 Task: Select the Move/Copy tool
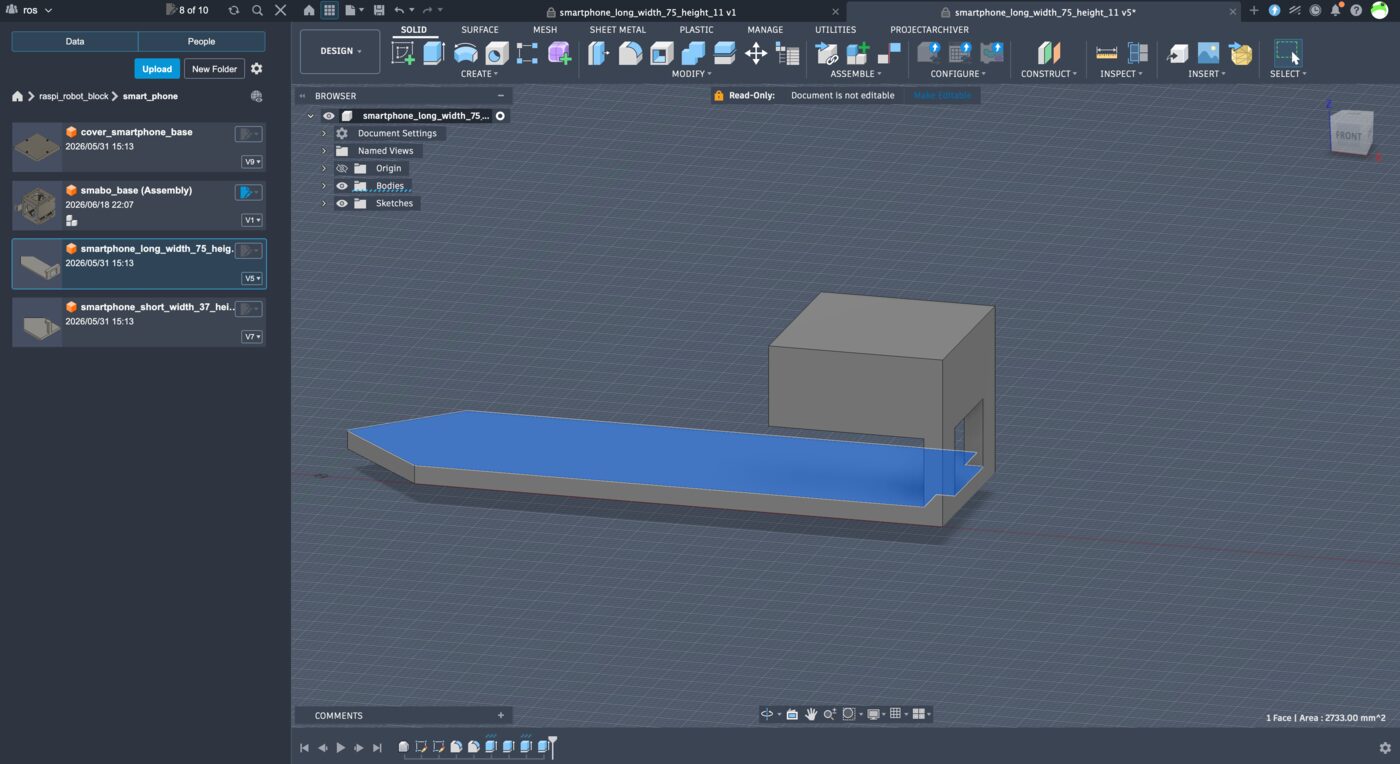756,53
